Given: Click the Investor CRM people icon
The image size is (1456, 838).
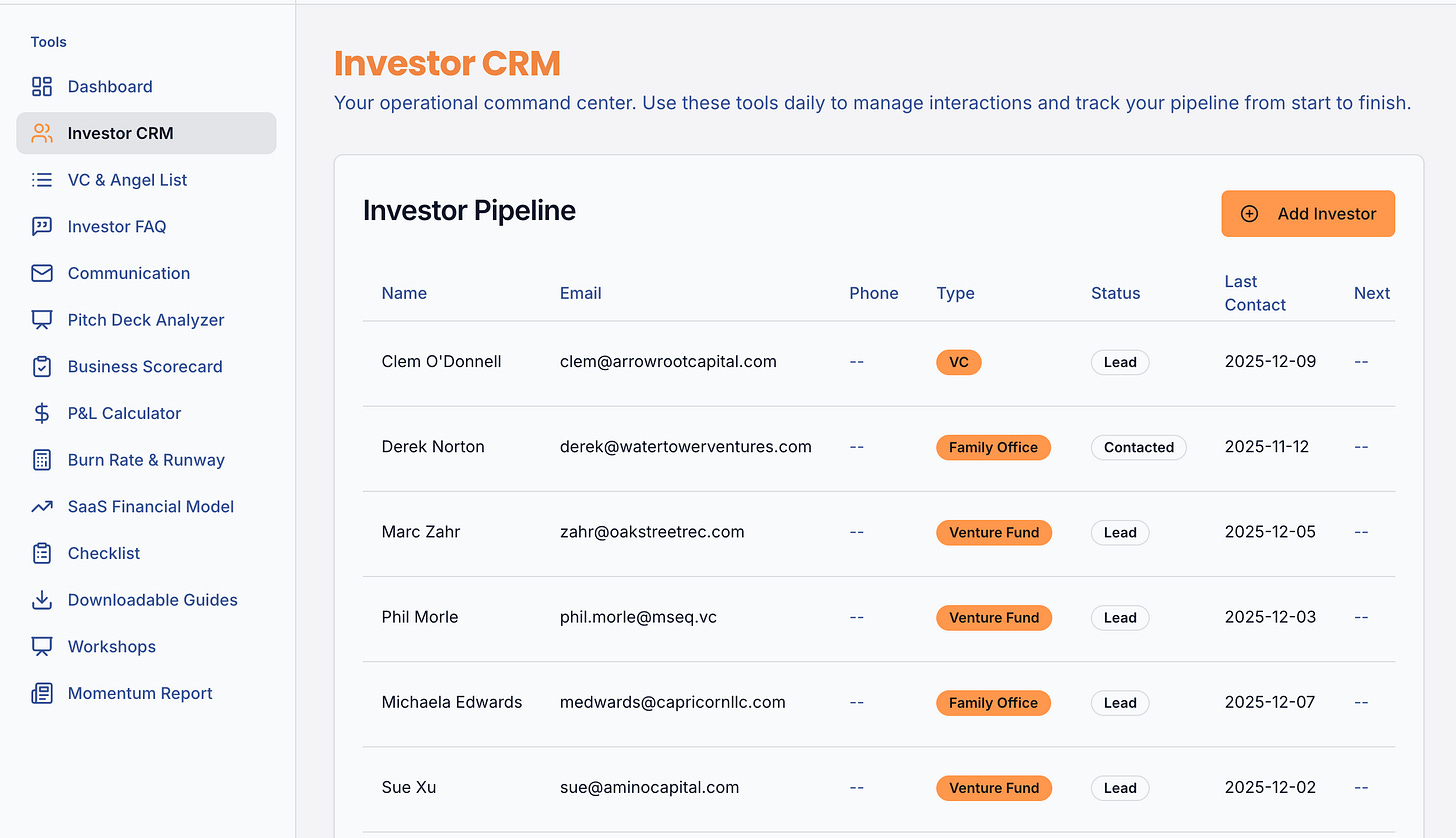Looking at the screenshot, I should [41, 133].
